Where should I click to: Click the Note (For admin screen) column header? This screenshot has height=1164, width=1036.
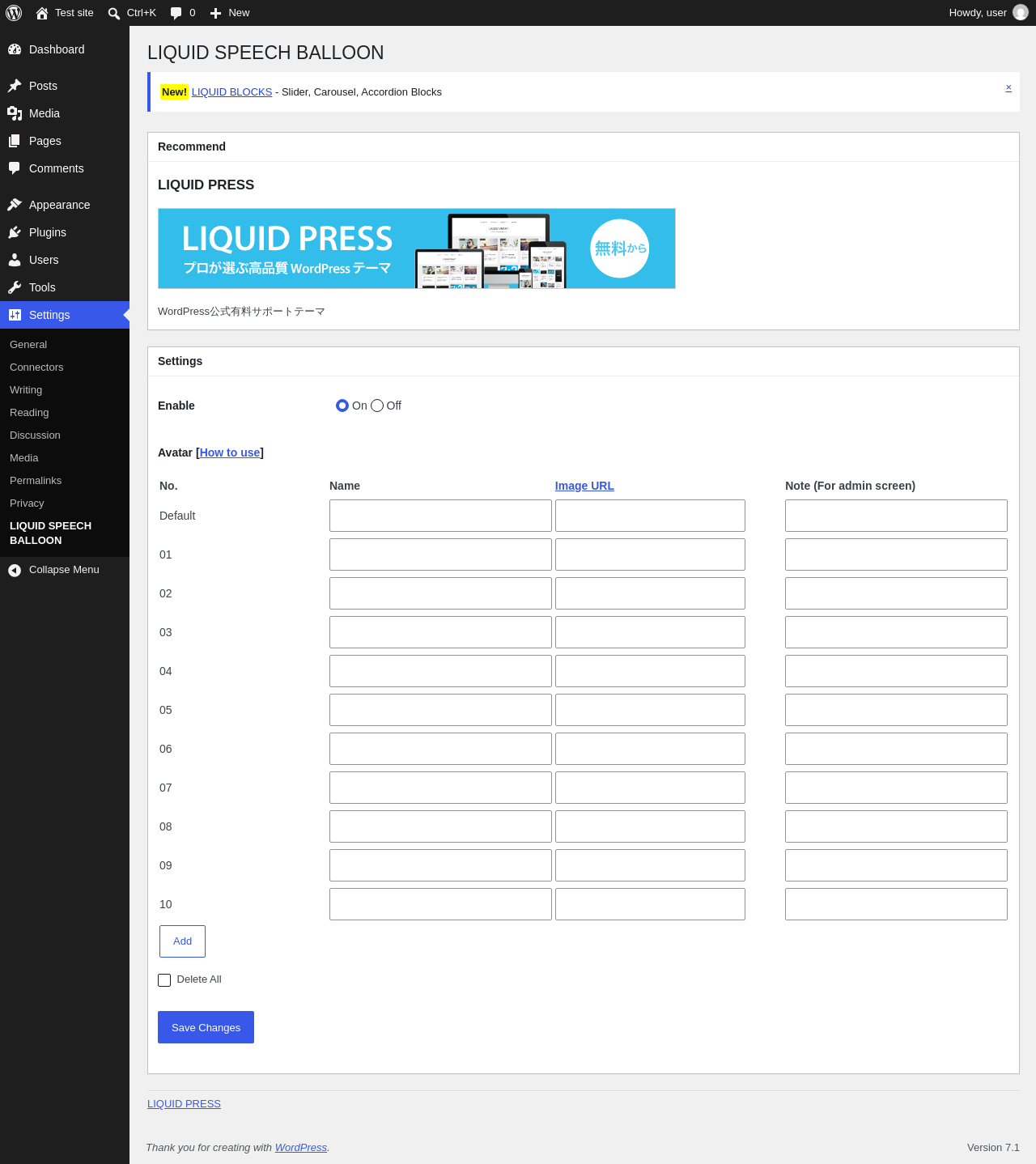(x=850, y=486)
